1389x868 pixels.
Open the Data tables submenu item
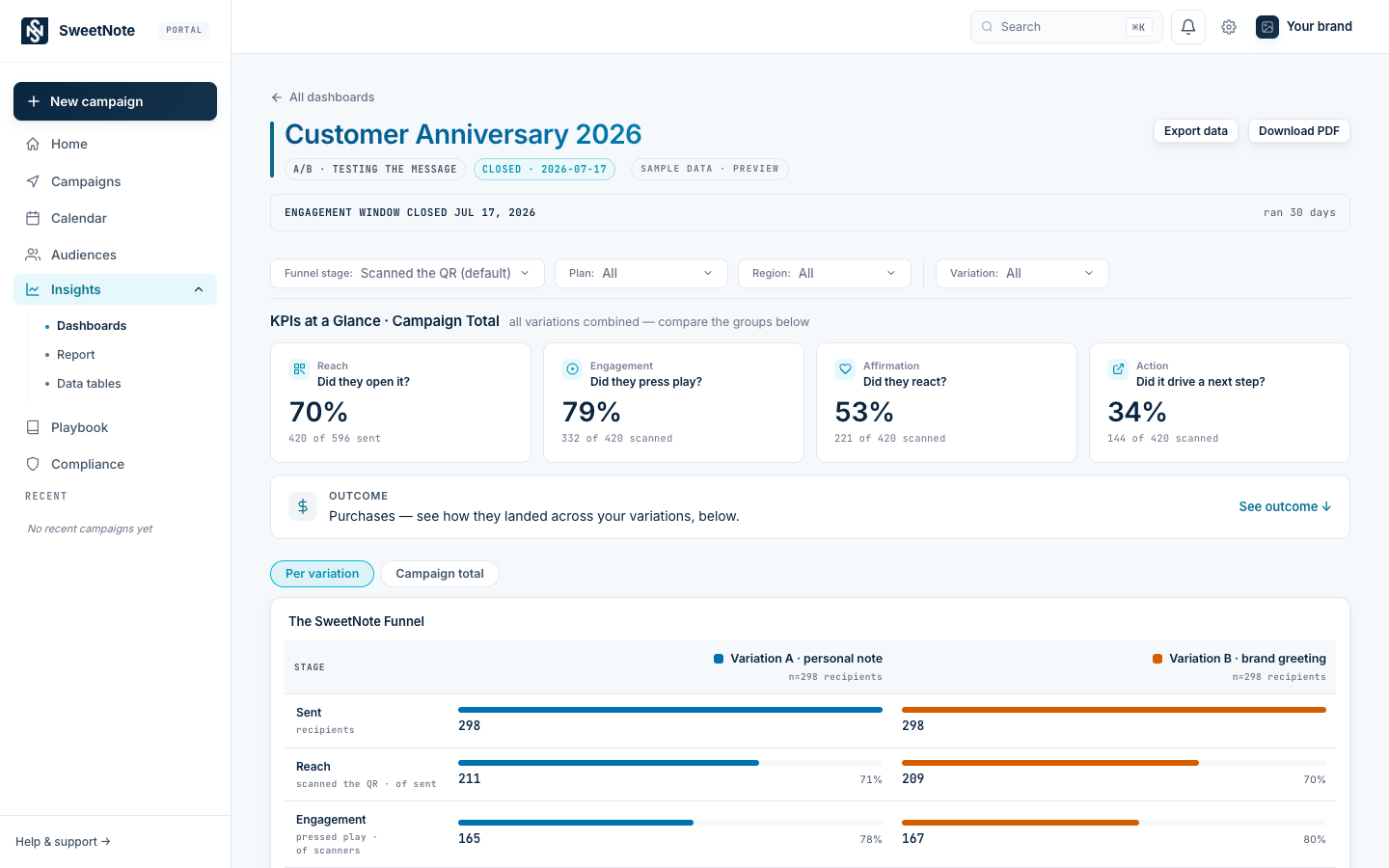(89, 384)
